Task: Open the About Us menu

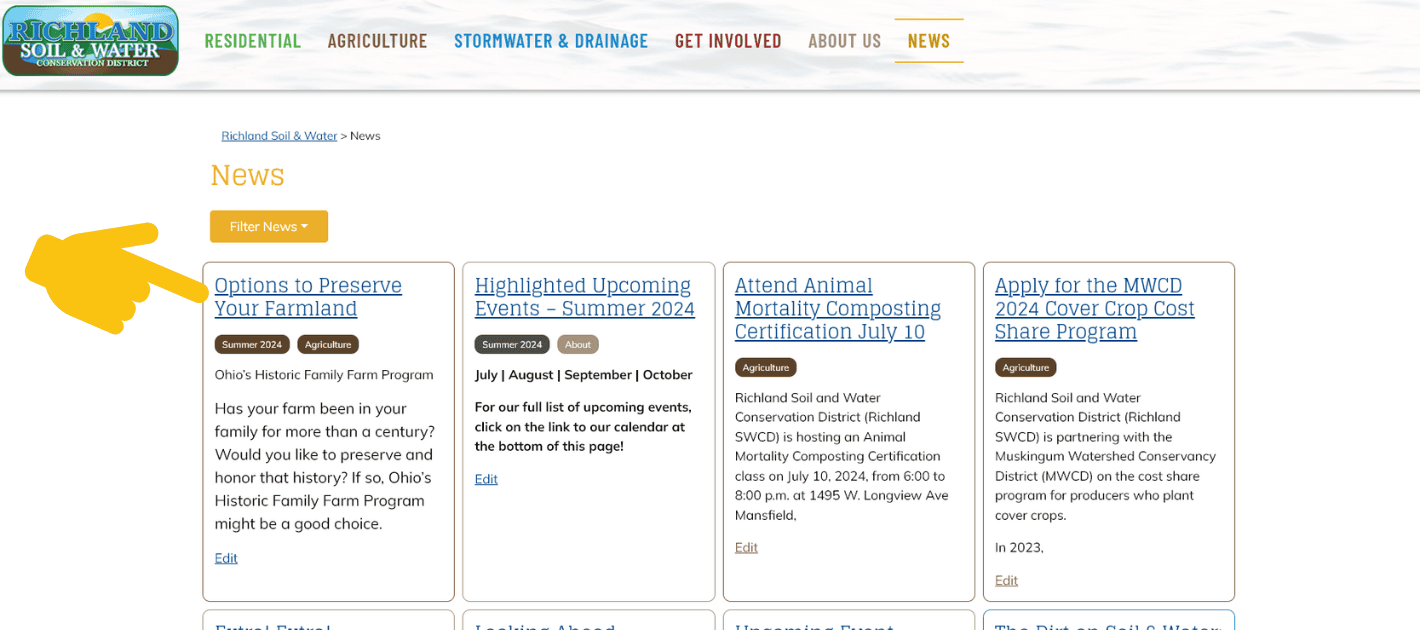Action: coord(844,41)
